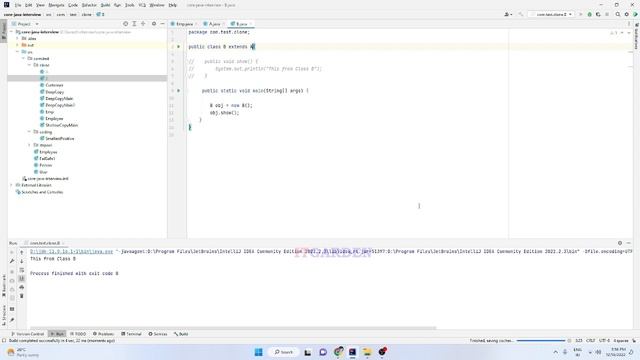Open the Terminal tool window
The height and width of the screenshot is (360, 640).
[x=131, y=334]
